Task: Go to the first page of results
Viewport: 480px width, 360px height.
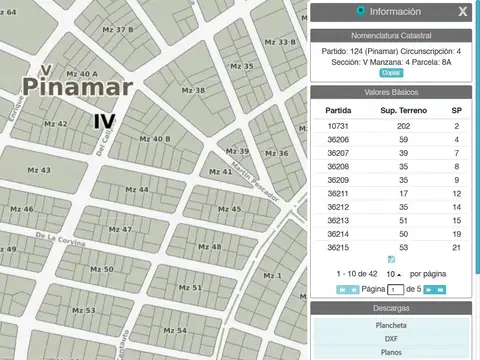Action: click(x=342, y=290)
